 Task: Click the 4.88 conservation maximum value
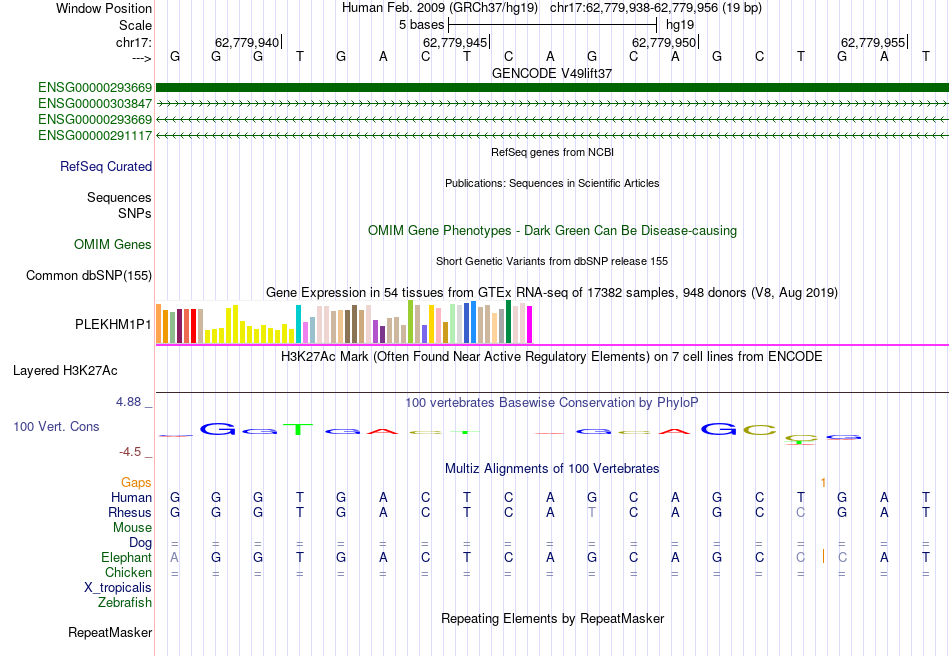pos(128,402)
